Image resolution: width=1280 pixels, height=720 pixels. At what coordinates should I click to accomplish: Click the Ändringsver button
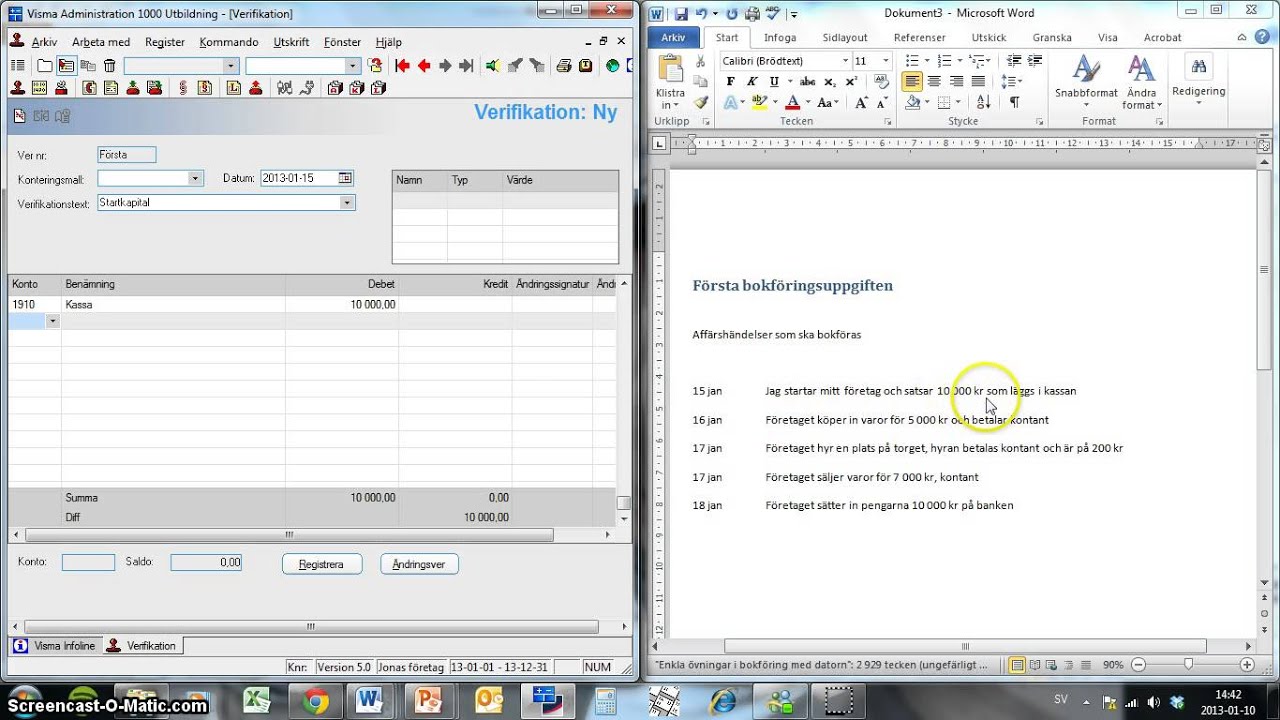tap(419, 564)
